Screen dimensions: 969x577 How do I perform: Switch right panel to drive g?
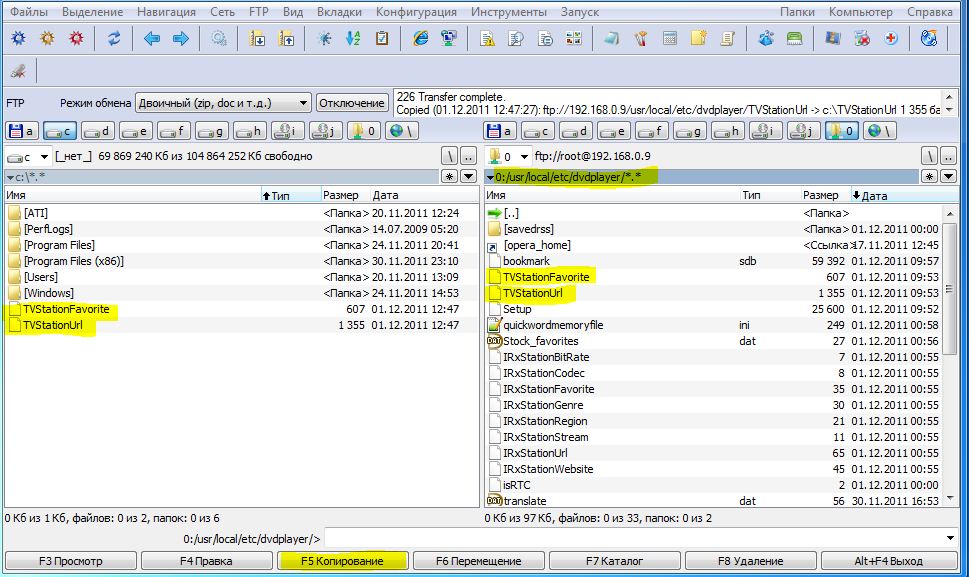[690, 131]
